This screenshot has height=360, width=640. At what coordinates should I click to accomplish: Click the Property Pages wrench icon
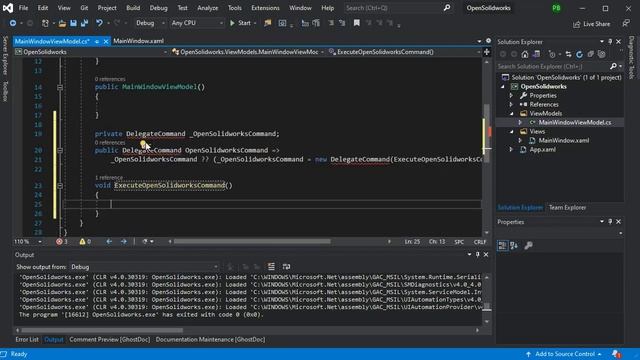[x=529, y=245]
